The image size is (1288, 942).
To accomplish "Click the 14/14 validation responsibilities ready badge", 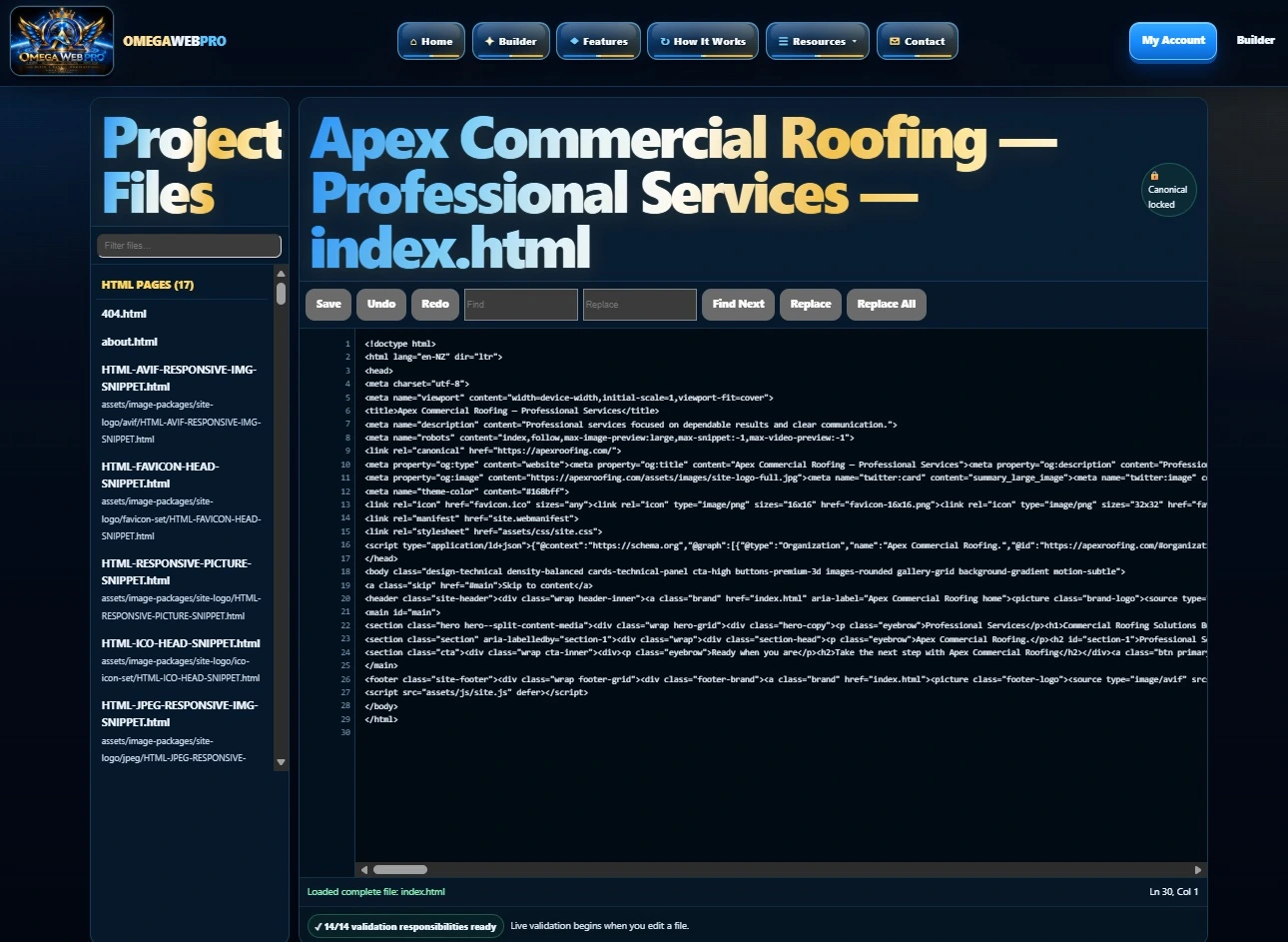I will pyautogui.click(x=404, y=927).
